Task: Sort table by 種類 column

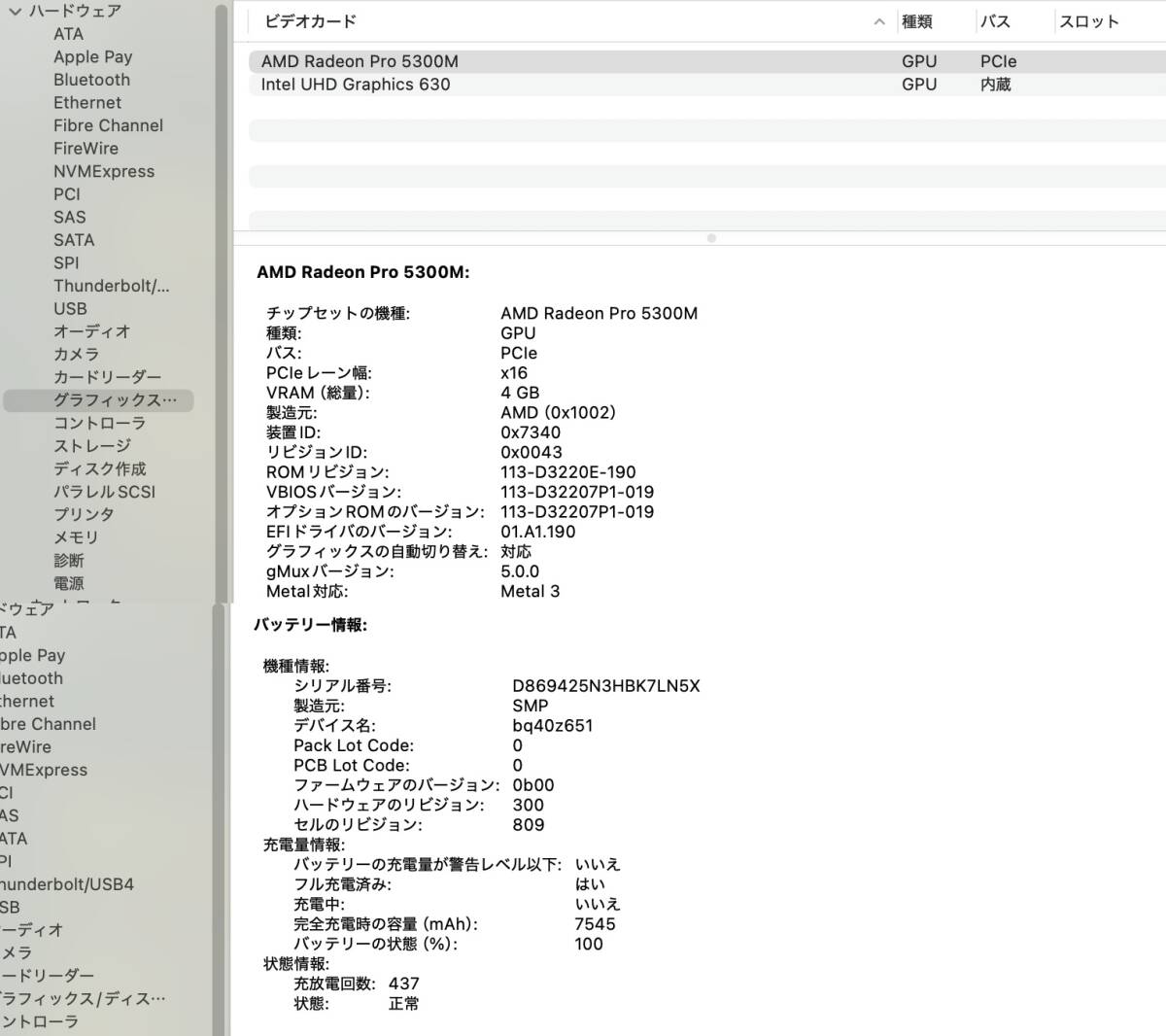Action: click(917, 21)
